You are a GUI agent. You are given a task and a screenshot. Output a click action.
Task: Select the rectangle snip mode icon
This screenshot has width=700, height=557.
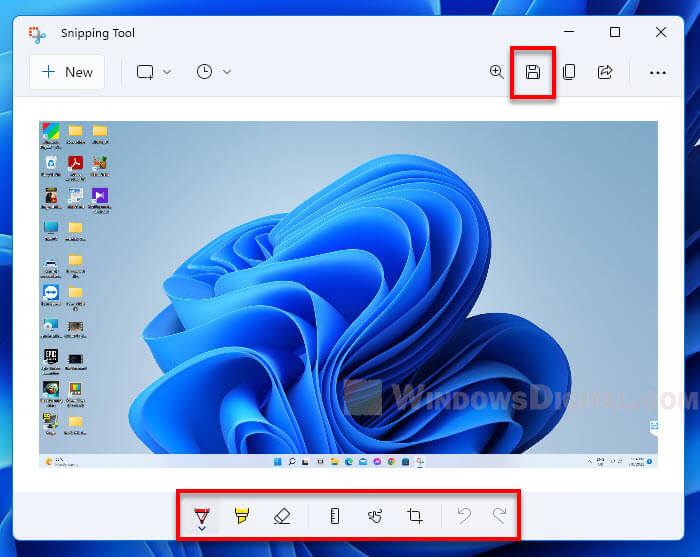pyautogui.click(x=145, y=72)
